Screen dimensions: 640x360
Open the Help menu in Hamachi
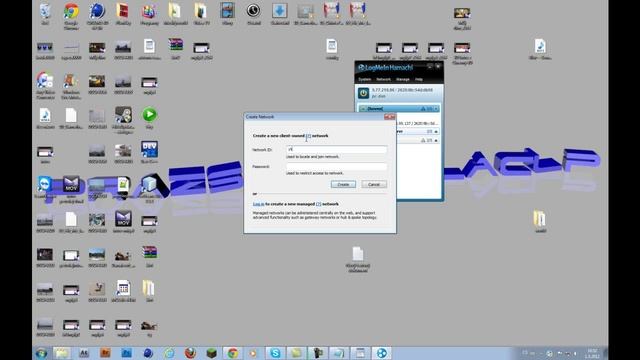(419, 79)
